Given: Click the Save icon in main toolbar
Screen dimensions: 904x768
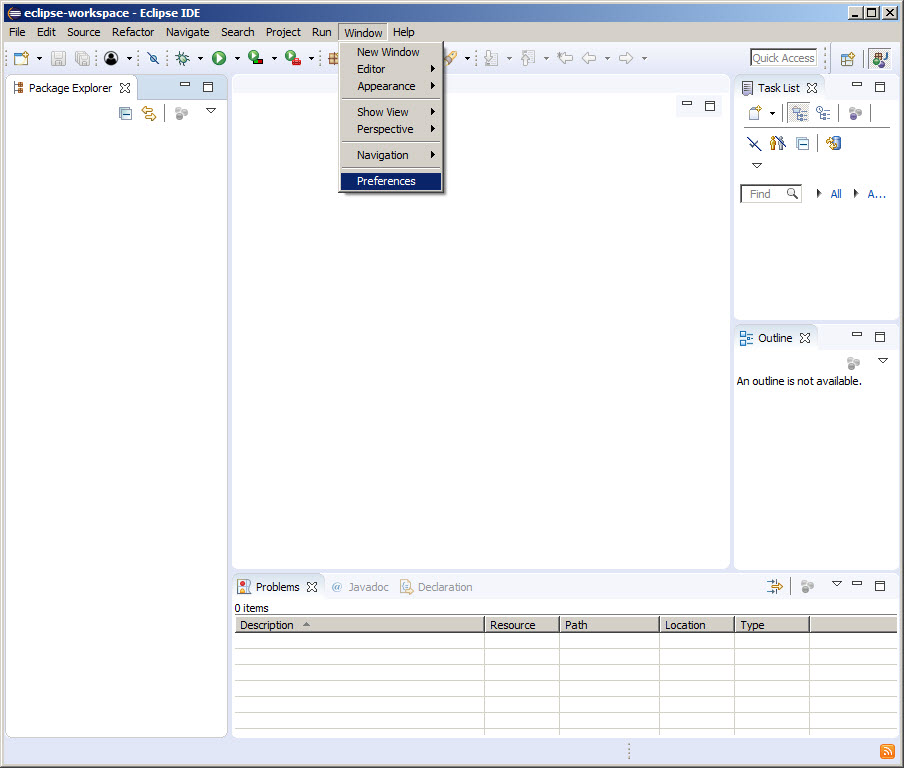Looking at the screenshot, I should tap(59, 59).
